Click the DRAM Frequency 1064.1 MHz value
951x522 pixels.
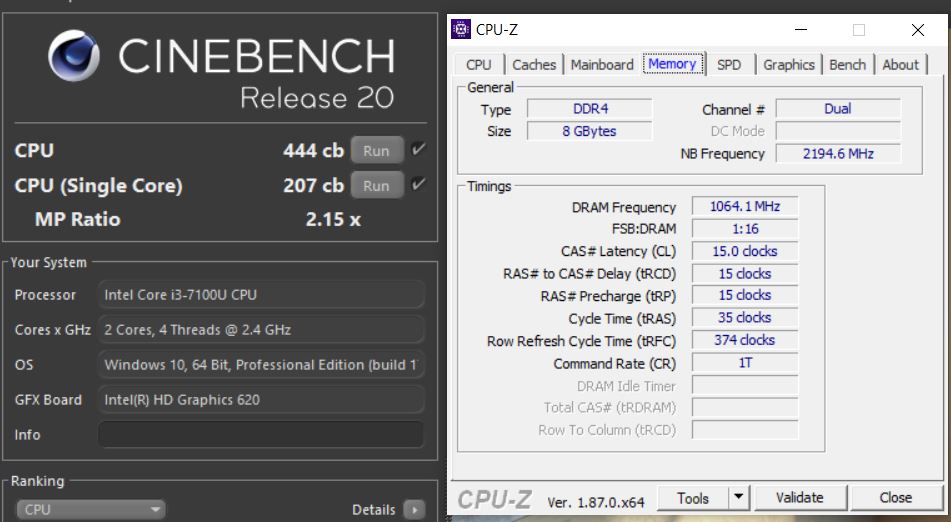tap(745, 207)
